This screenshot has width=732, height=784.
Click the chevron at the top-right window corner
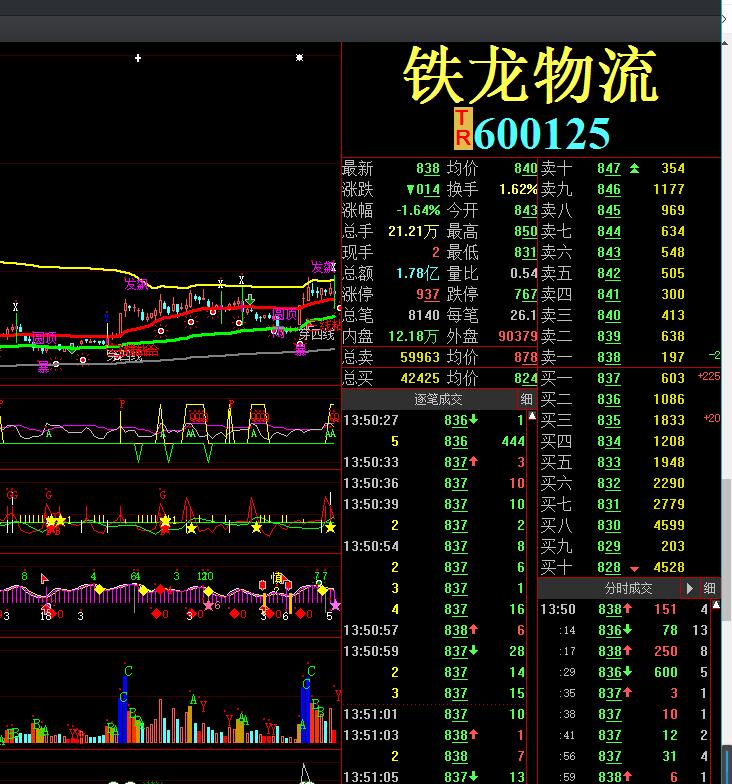[x=724, y=19]
